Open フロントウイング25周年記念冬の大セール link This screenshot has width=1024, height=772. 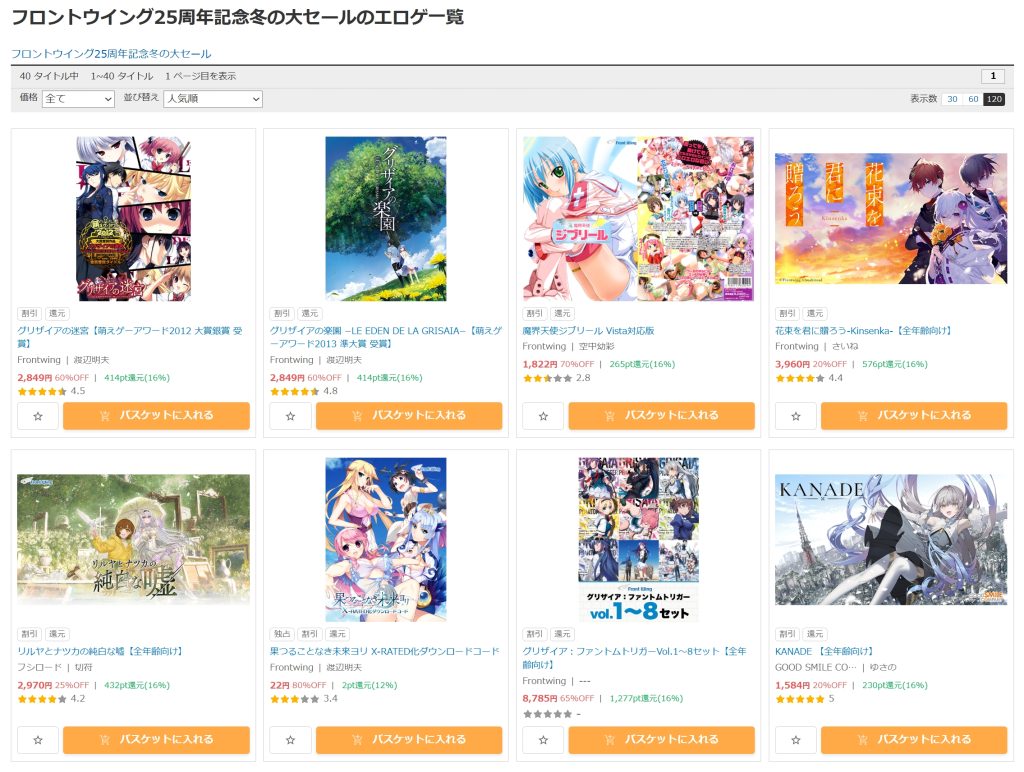tap(111, 54)
